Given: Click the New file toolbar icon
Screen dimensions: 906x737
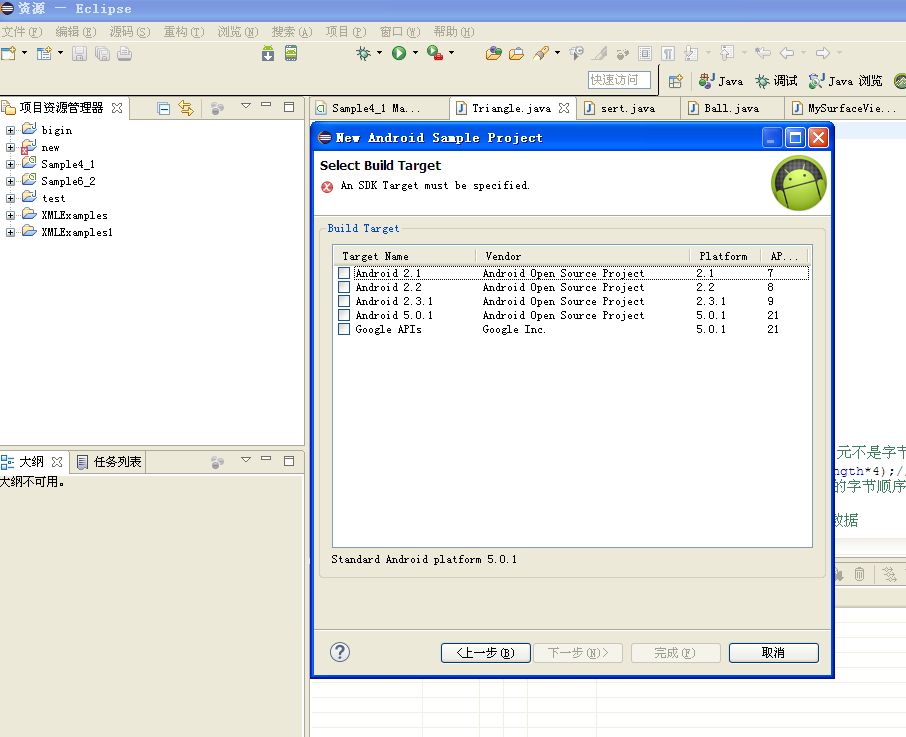Looking at the screenshot, I should (x=9, y=53).
